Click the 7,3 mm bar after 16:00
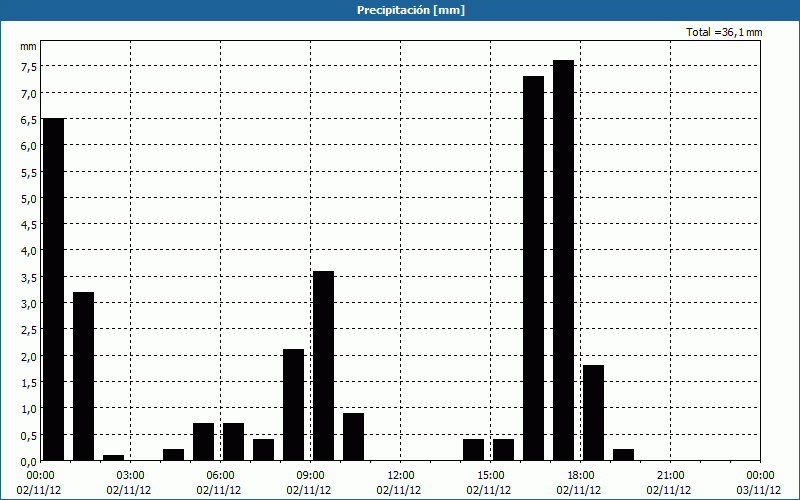 coord(534,268)
